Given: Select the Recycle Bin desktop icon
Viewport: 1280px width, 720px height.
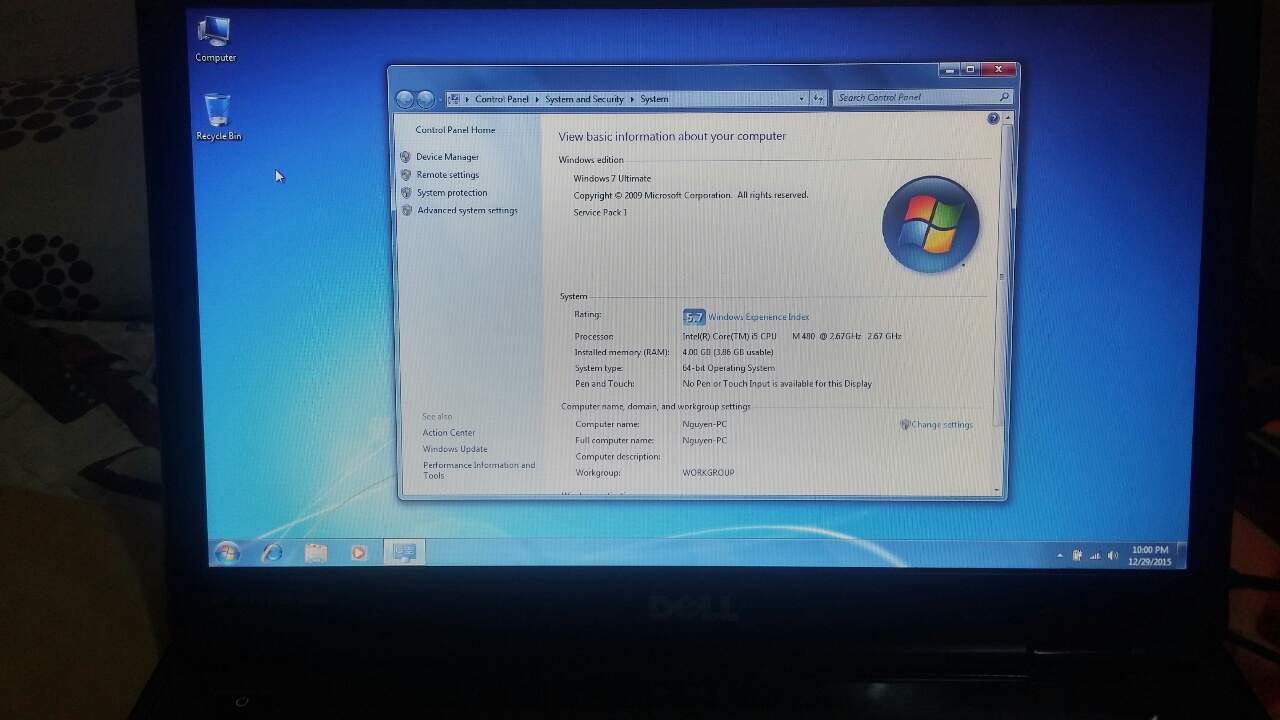Looking at the screenshot, I should coord(218,117).
